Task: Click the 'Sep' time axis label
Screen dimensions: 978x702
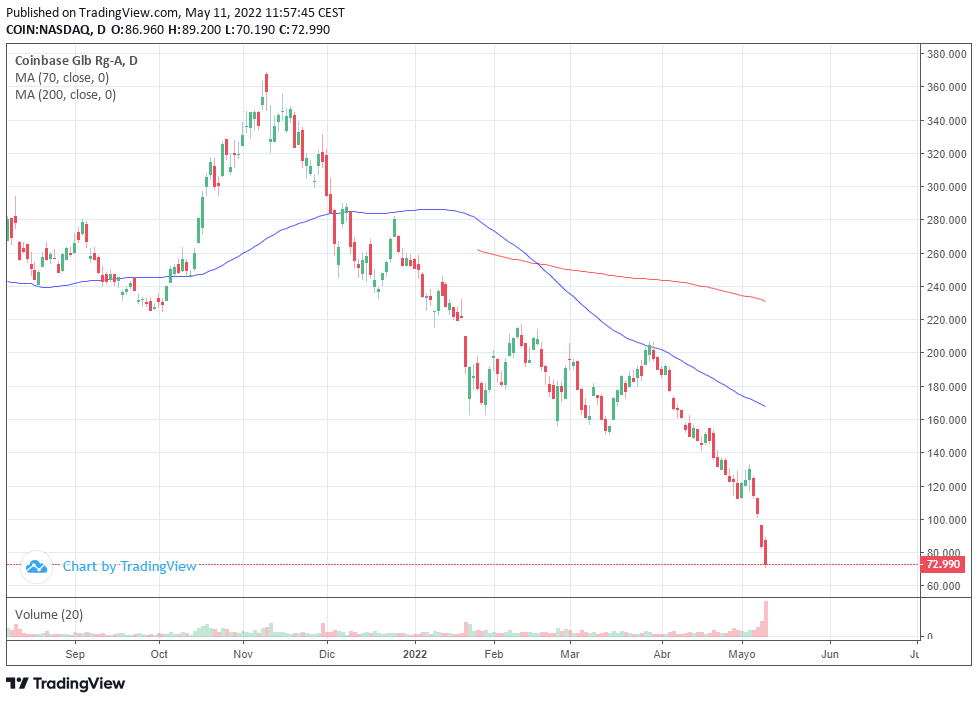Action: coord(75,655)
